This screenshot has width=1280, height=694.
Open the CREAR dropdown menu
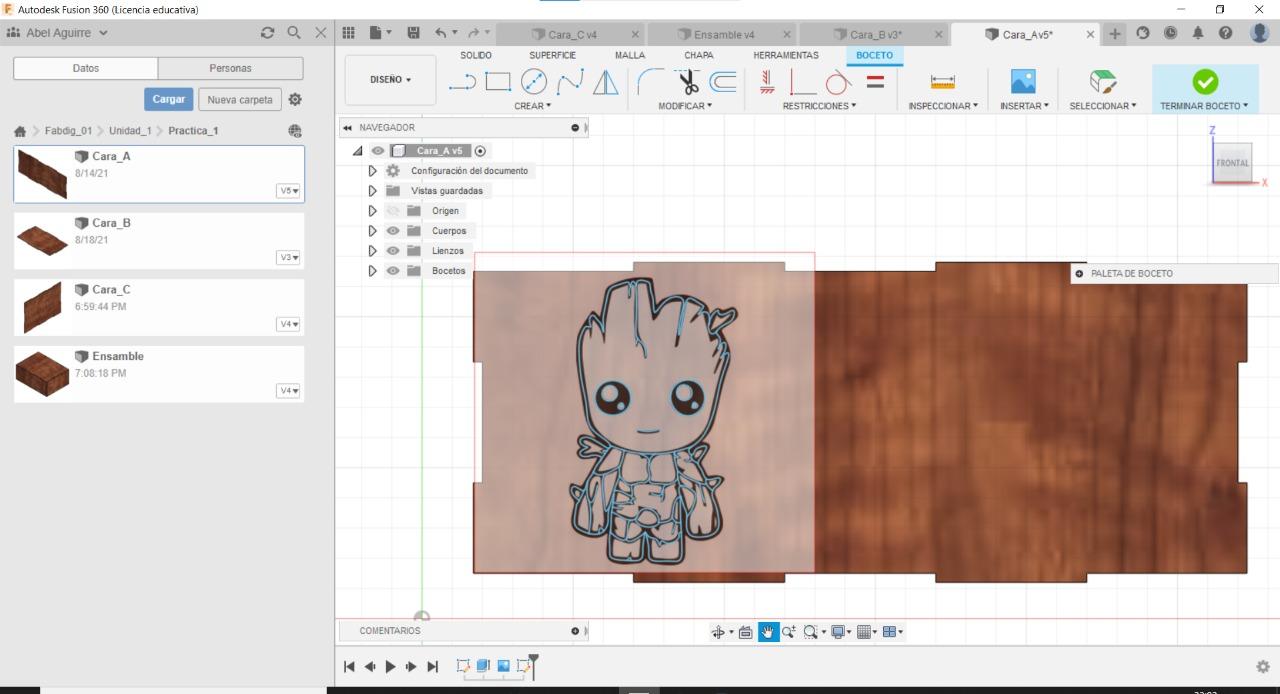click(533, 106)
